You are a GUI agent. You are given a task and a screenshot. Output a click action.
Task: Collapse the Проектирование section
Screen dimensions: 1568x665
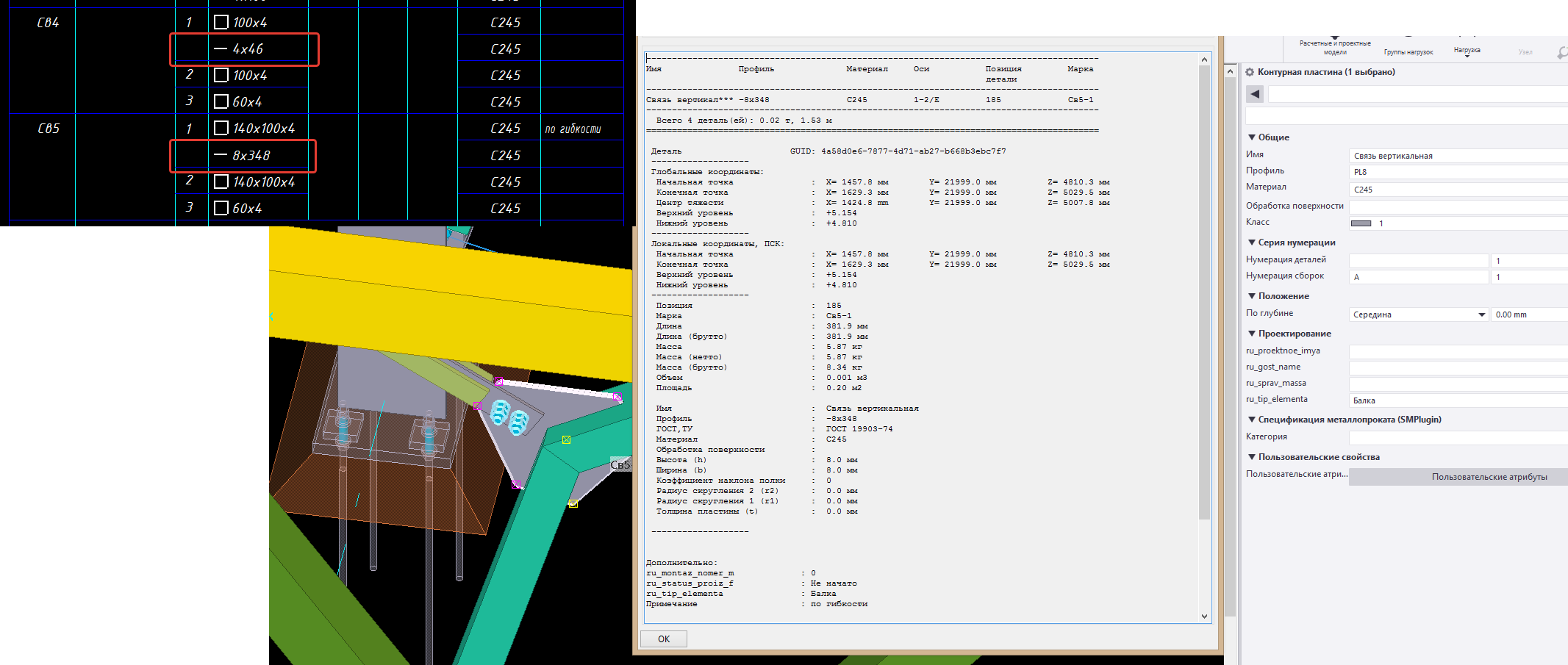tap(1252, 334)
